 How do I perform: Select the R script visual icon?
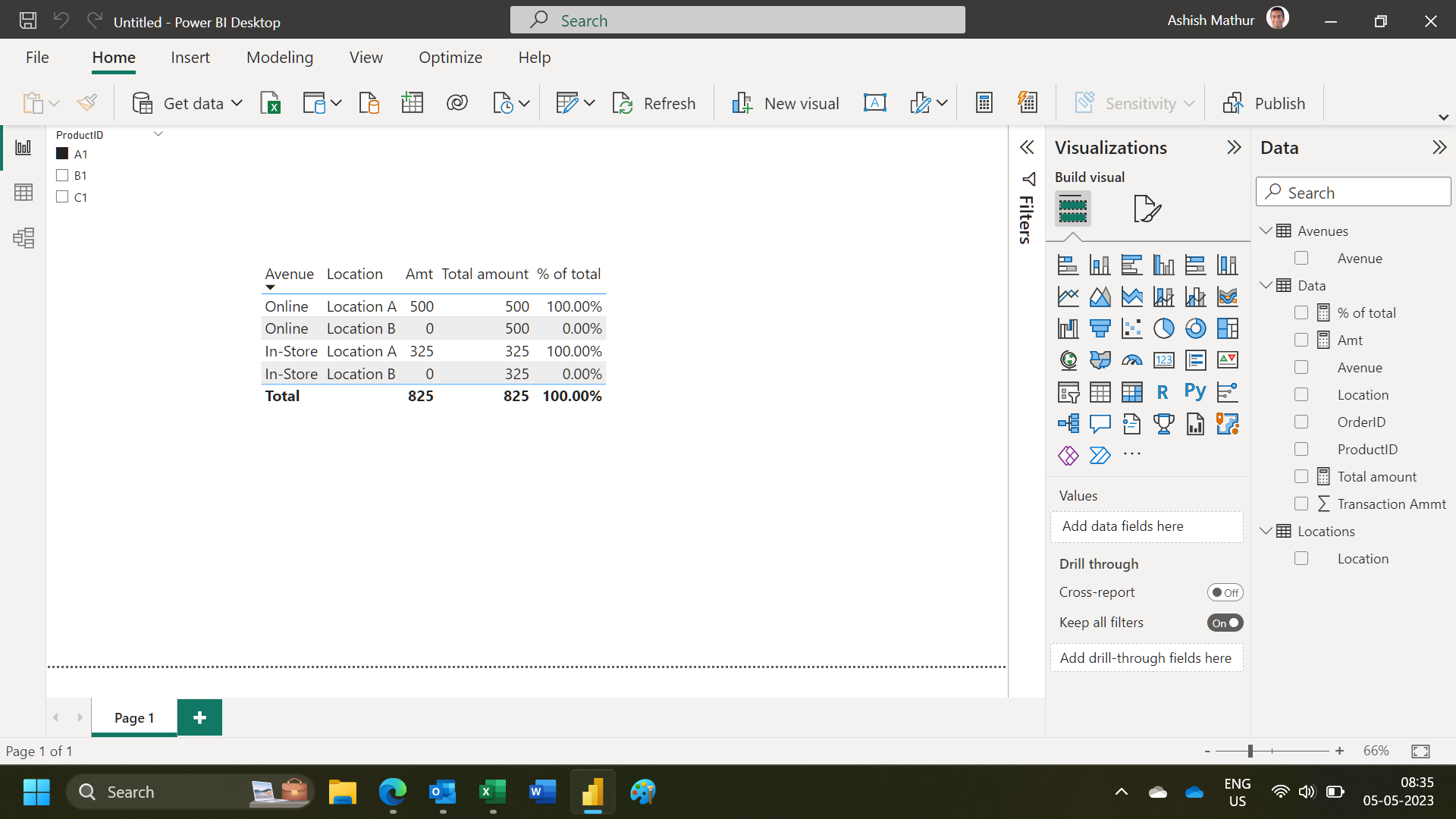click(x=1163, y=392)
